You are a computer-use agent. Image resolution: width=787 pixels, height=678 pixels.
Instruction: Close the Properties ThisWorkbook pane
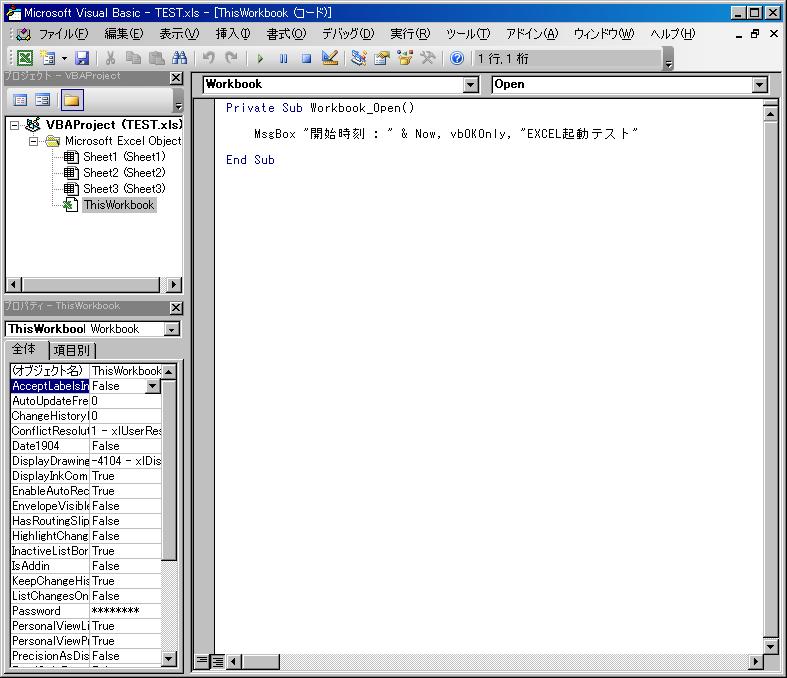(x=176, y=308)
